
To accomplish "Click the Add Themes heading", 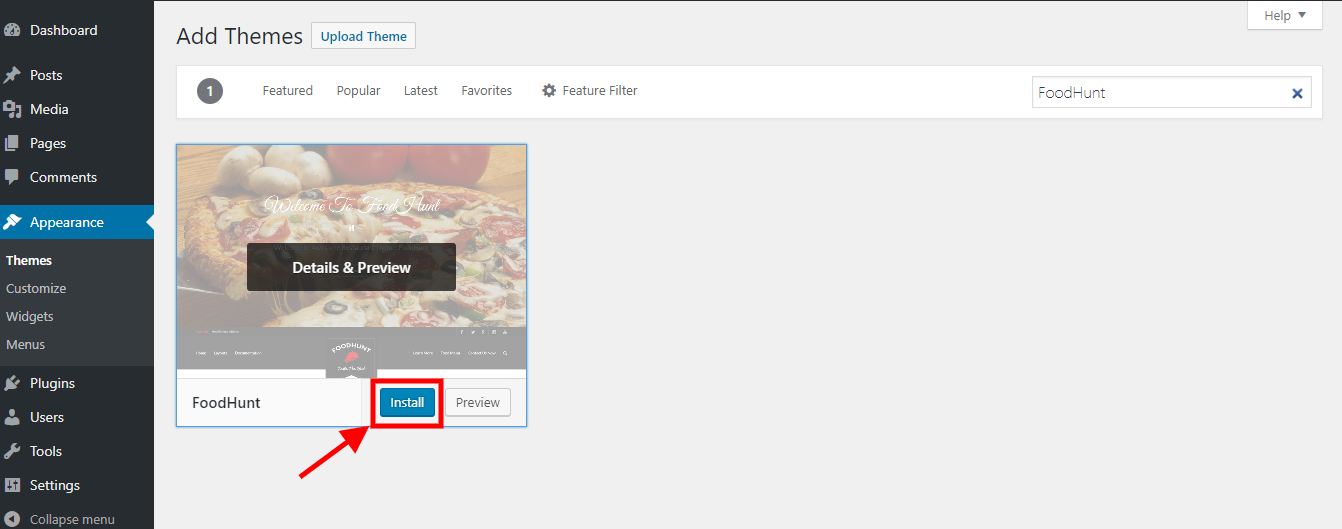I will (x=240, y=37).
